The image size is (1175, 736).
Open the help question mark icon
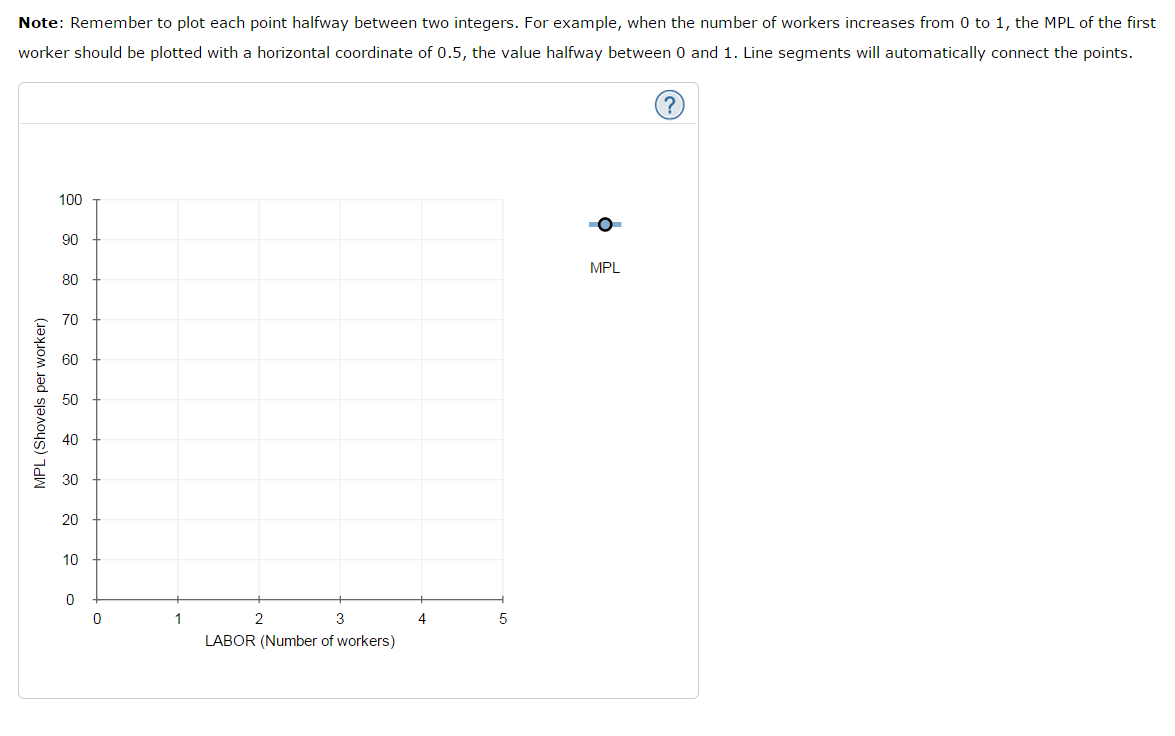[x=670, y=104]
